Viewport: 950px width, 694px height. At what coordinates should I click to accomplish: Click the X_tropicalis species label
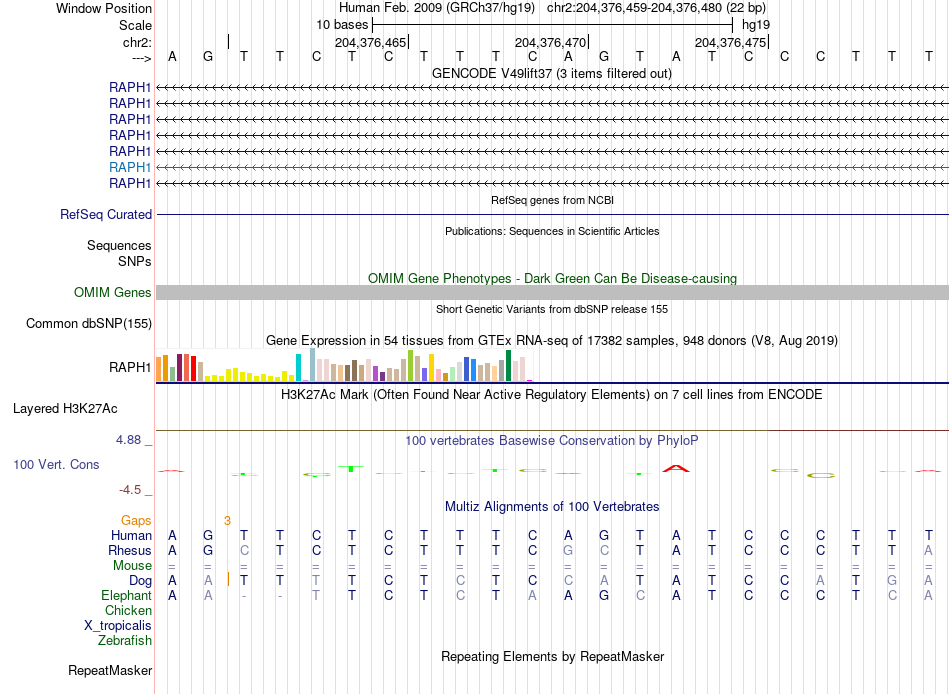[x=118, y=626]
